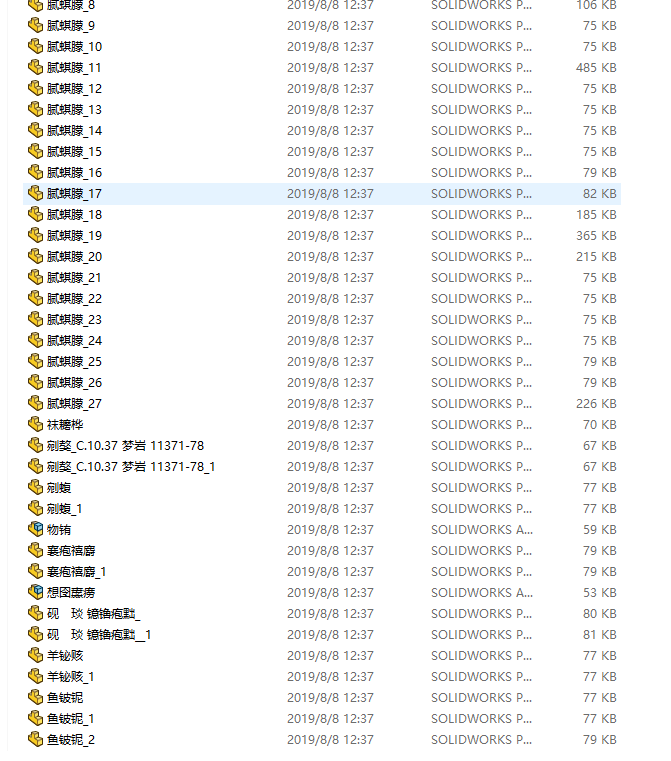Click the date in the 485 KB row

click(x=330, y=67)
